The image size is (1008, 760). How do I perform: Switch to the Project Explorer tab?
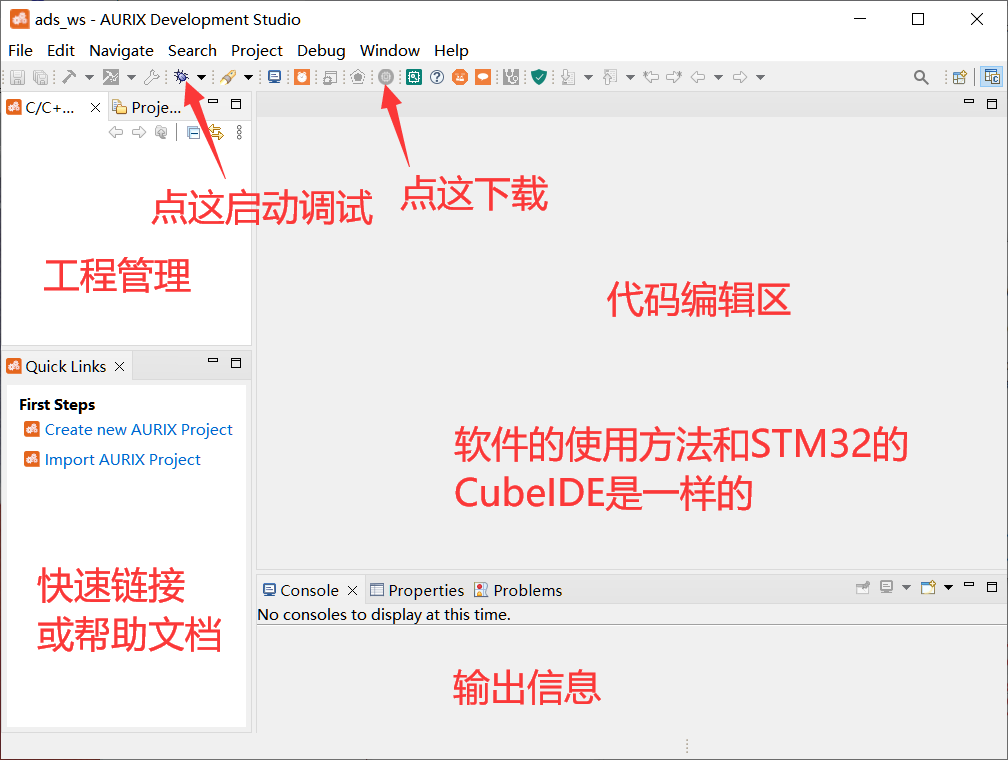tap(147, 107)
